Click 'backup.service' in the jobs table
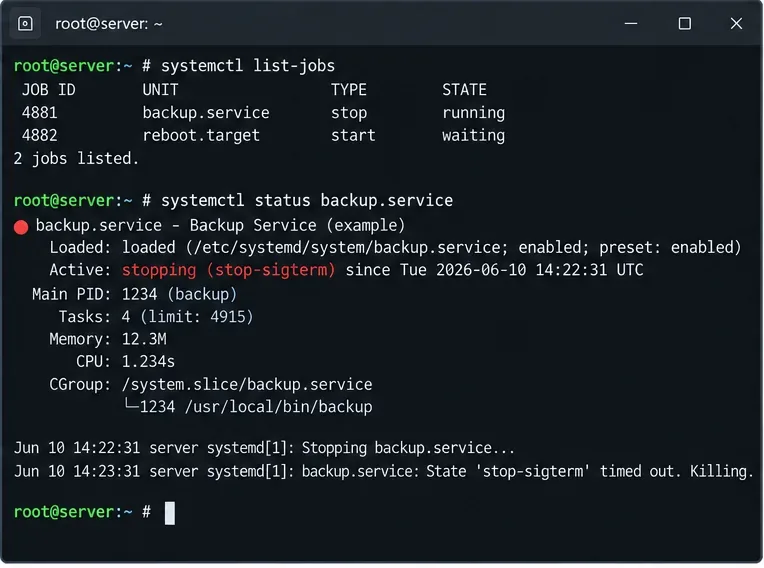Image resolution: width=764 pixels, height=568 pixels. click(206, 113)
